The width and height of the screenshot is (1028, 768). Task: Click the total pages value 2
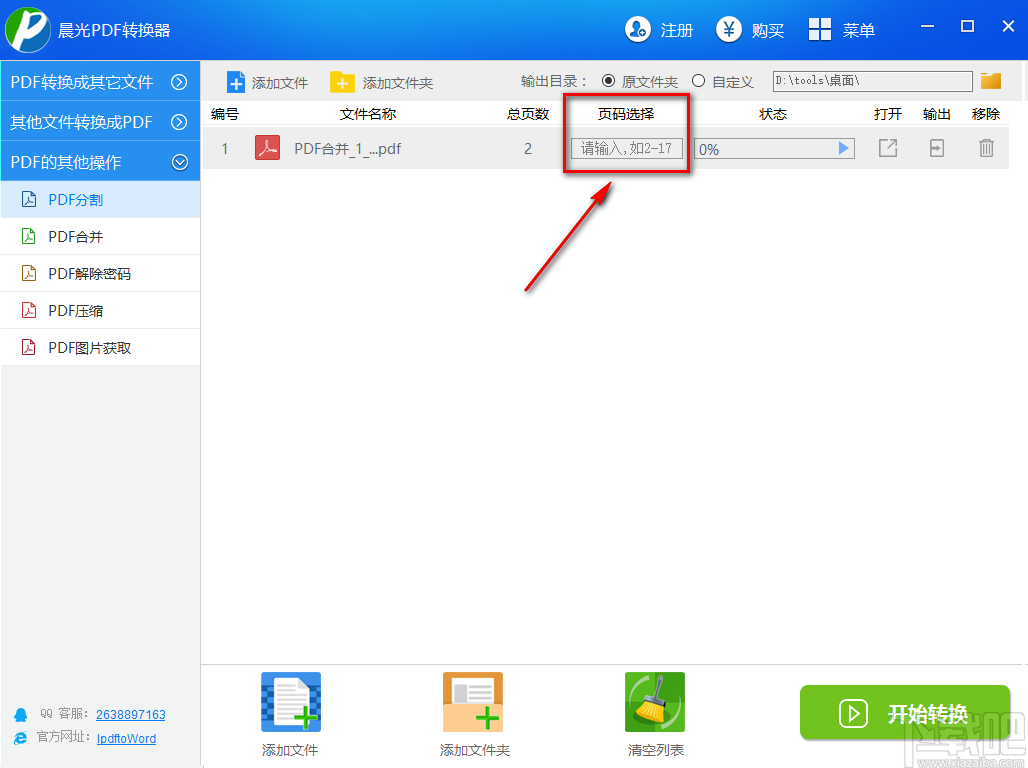tap(528, 149)
